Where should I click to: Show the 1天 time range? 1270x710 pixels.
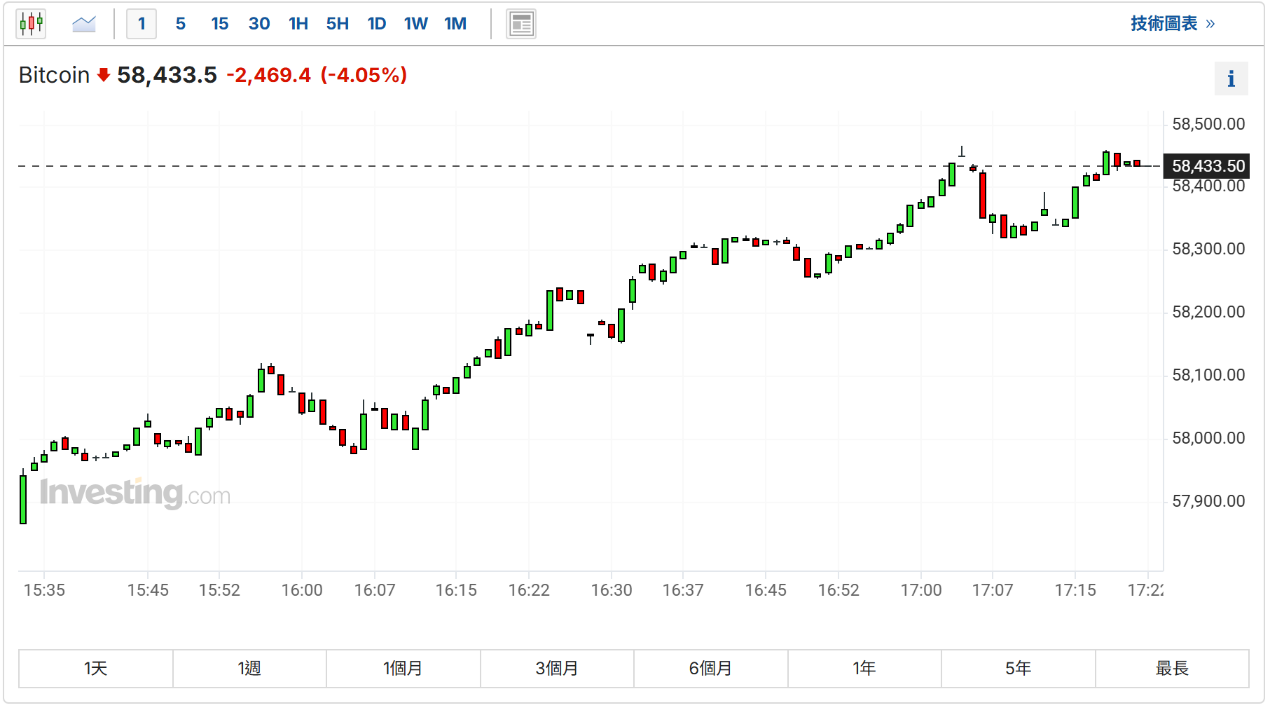click(x=96, y=668)
